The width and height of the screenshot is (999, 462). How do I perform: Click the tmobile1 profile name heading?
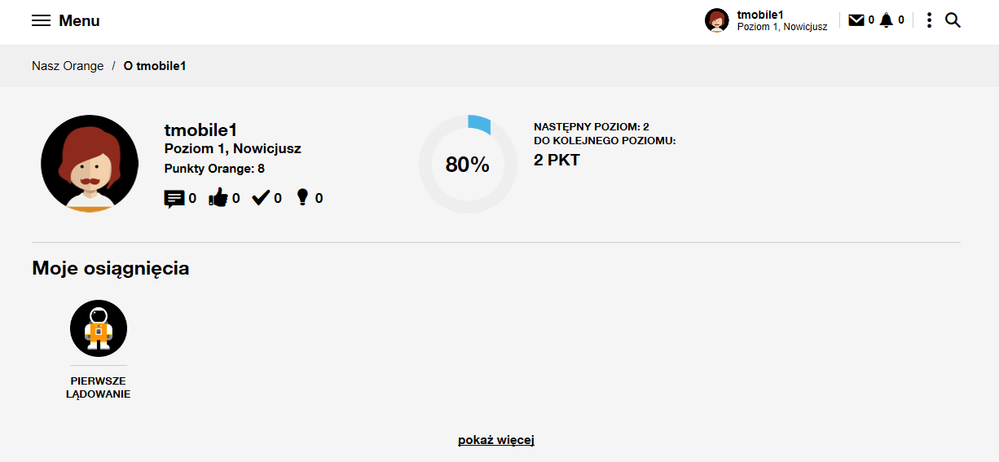tap(200, 129)
